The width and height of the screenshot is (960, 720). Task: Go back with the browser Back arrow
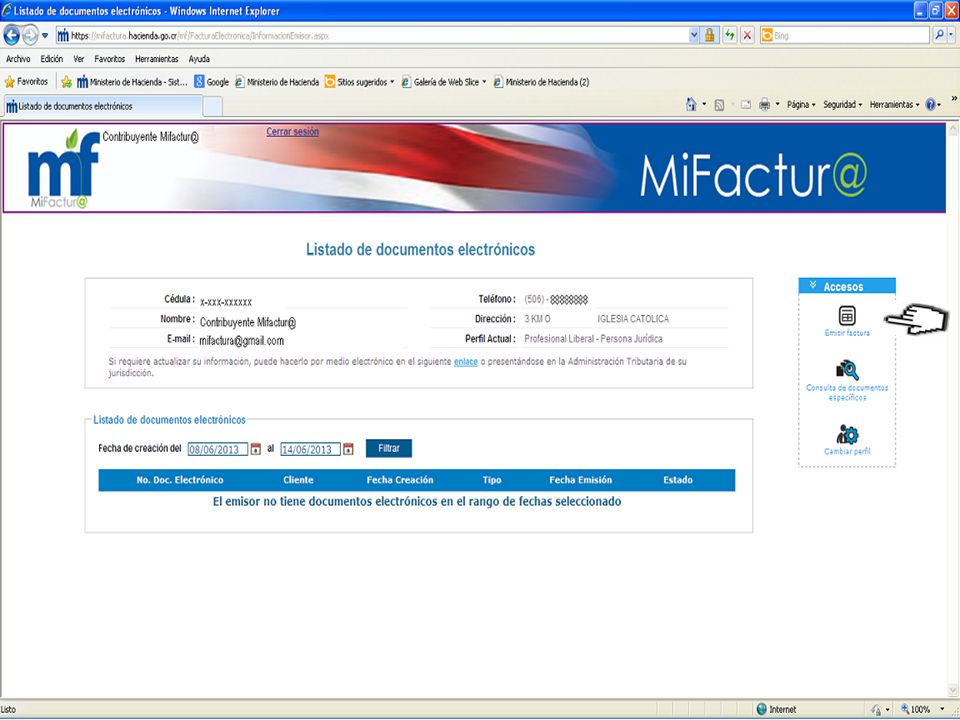tap(12, 36)
